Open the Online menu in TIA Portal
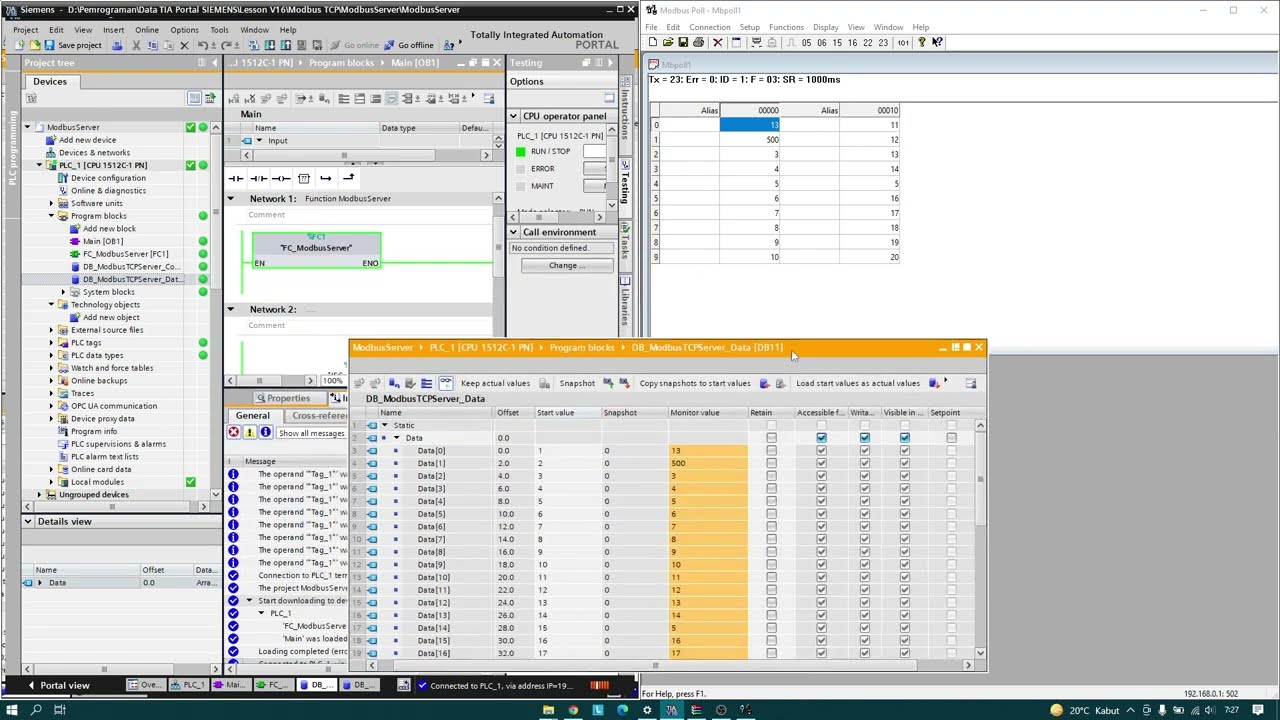This screenshot has width=1280, height=720. (147, 29)
